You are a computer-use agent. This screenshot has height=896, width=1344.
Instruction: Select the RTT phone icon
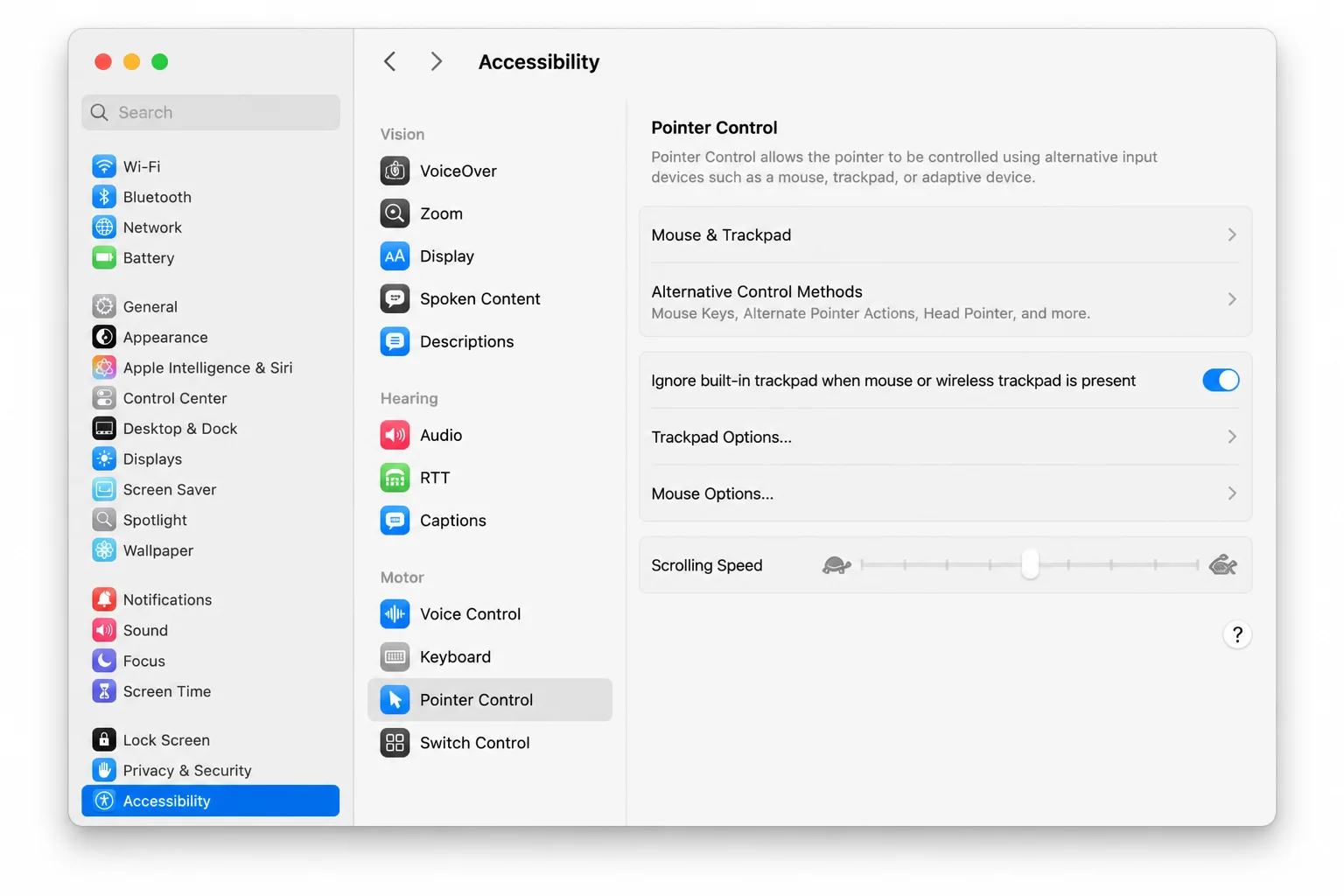tap(395, 478)
